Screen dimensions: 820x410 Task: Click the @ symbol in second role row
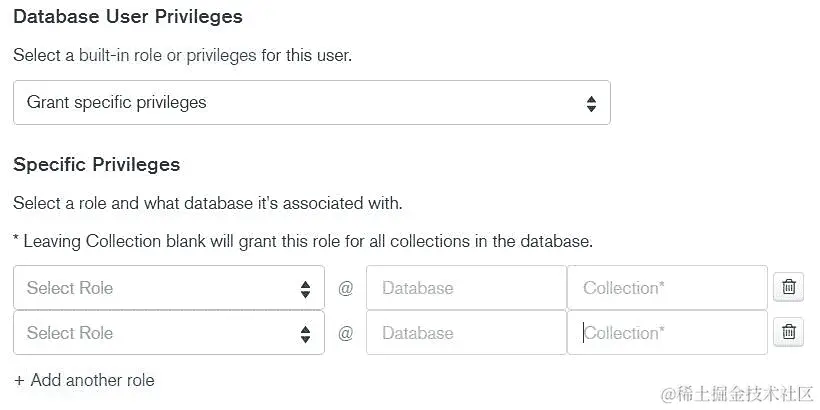[346, 333]
